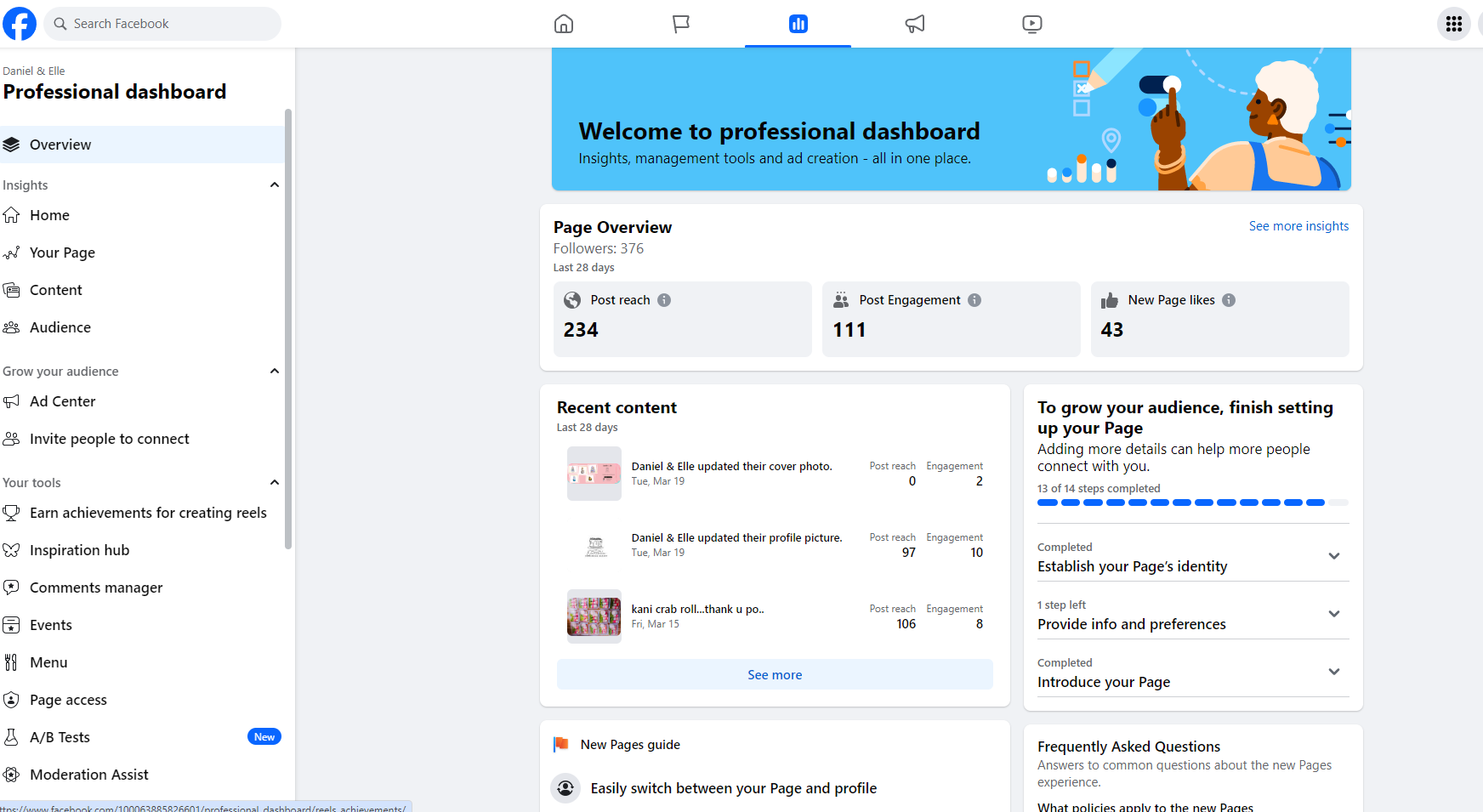1483x812 pixels.
Task: Open Moderation Assist tool
Action: tap(142, 775)
